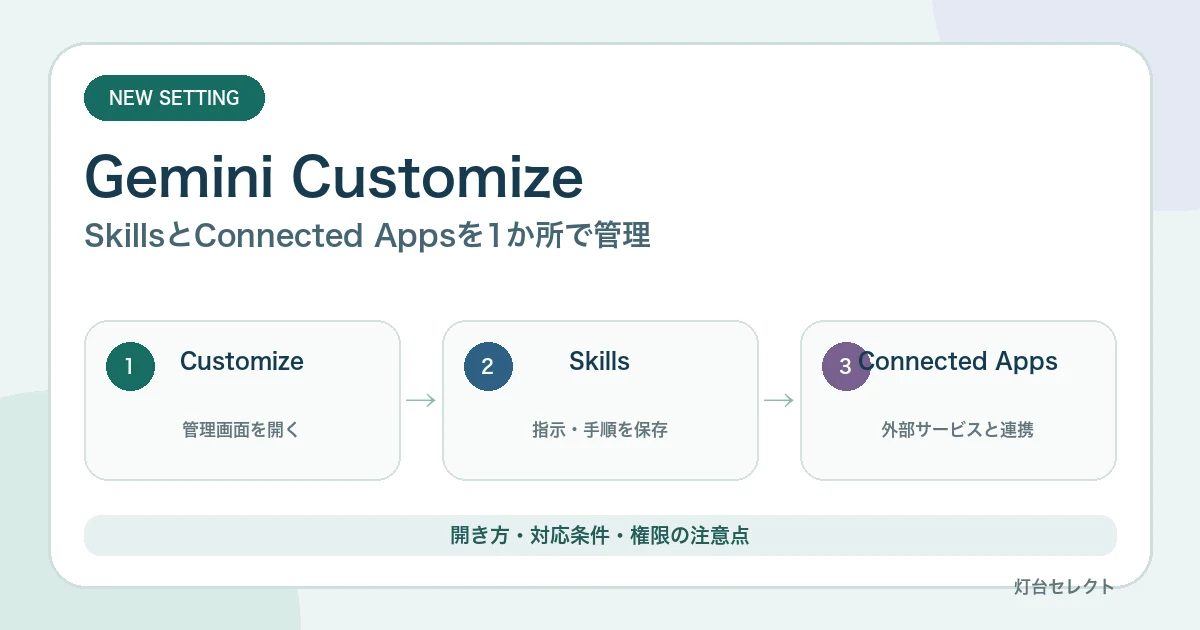The image size is (1200, 630).
Task: Click the 開き方・対応条件・権限の注意点 bar
Action: coord(600,535)
